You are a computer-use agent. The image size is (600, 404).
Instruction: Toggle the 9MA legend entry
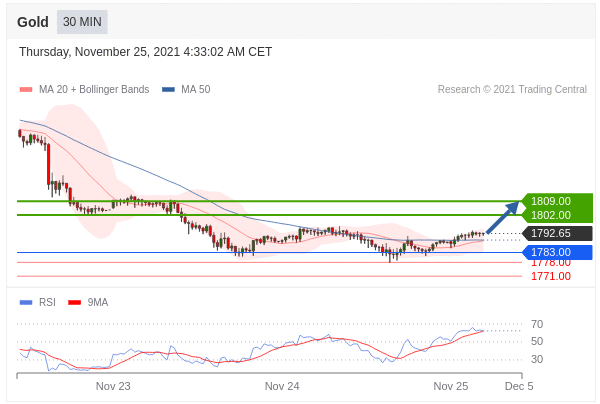(x=97, y=302)
